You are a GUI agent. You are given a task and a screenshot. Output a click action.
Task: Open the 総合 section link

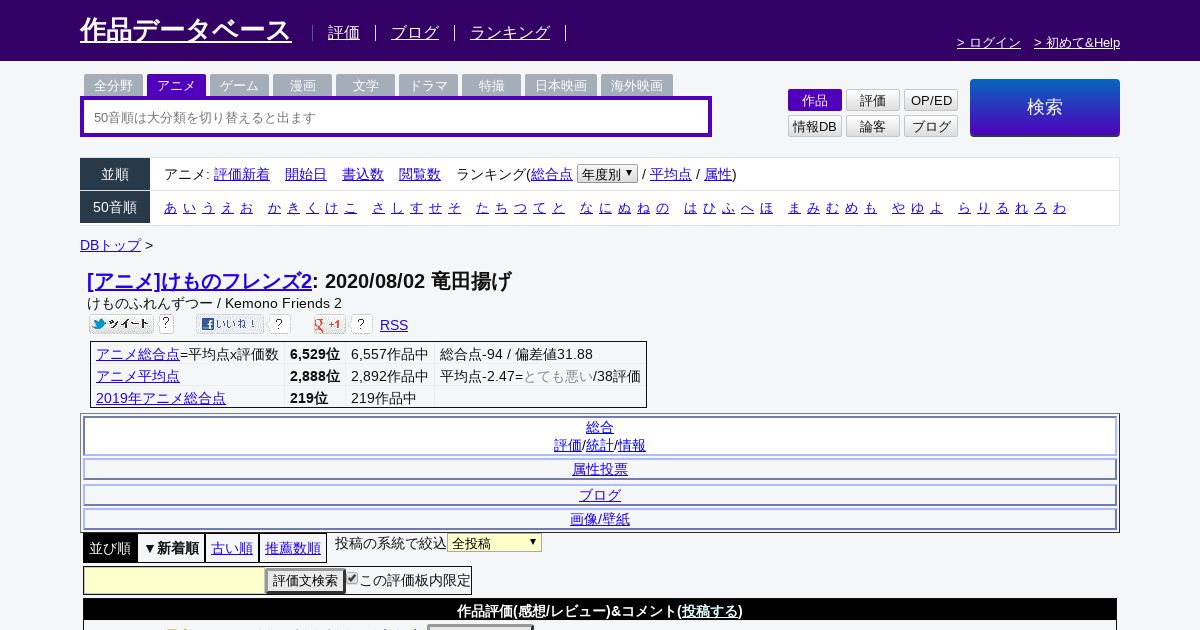point(600,427)
